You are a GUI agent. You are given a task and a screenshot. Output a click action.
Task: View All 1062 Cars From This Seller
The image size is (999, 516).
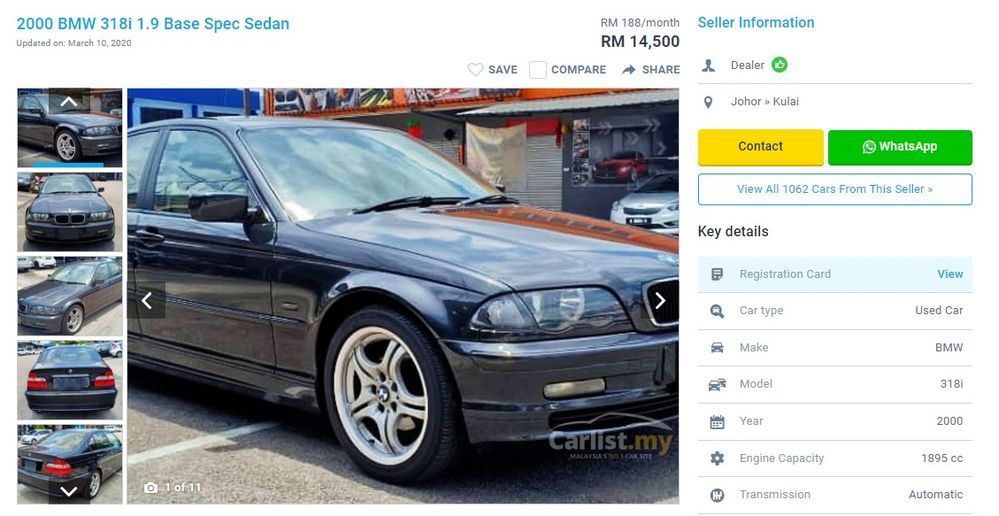[x=835, y=189]
